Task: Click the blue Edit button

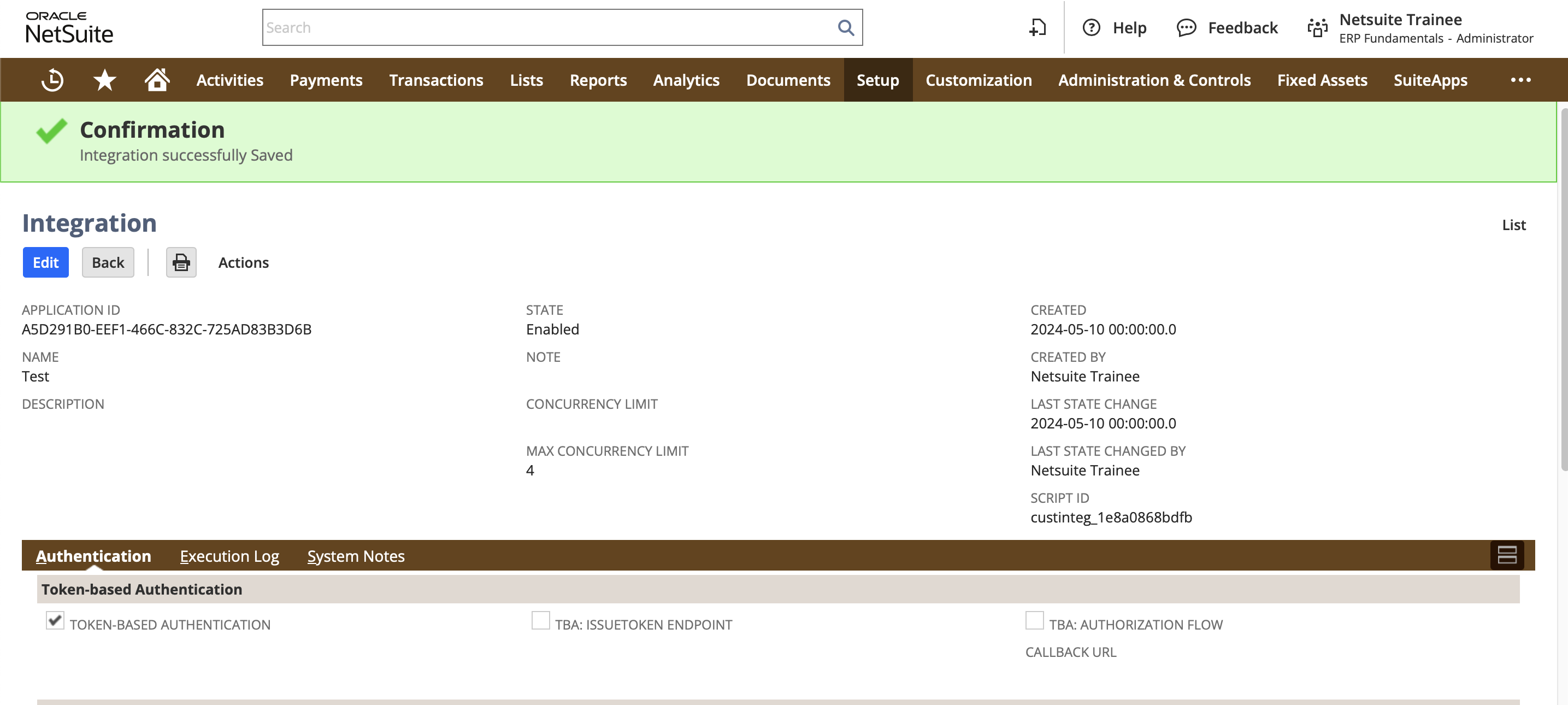Action: click(46, 262)
